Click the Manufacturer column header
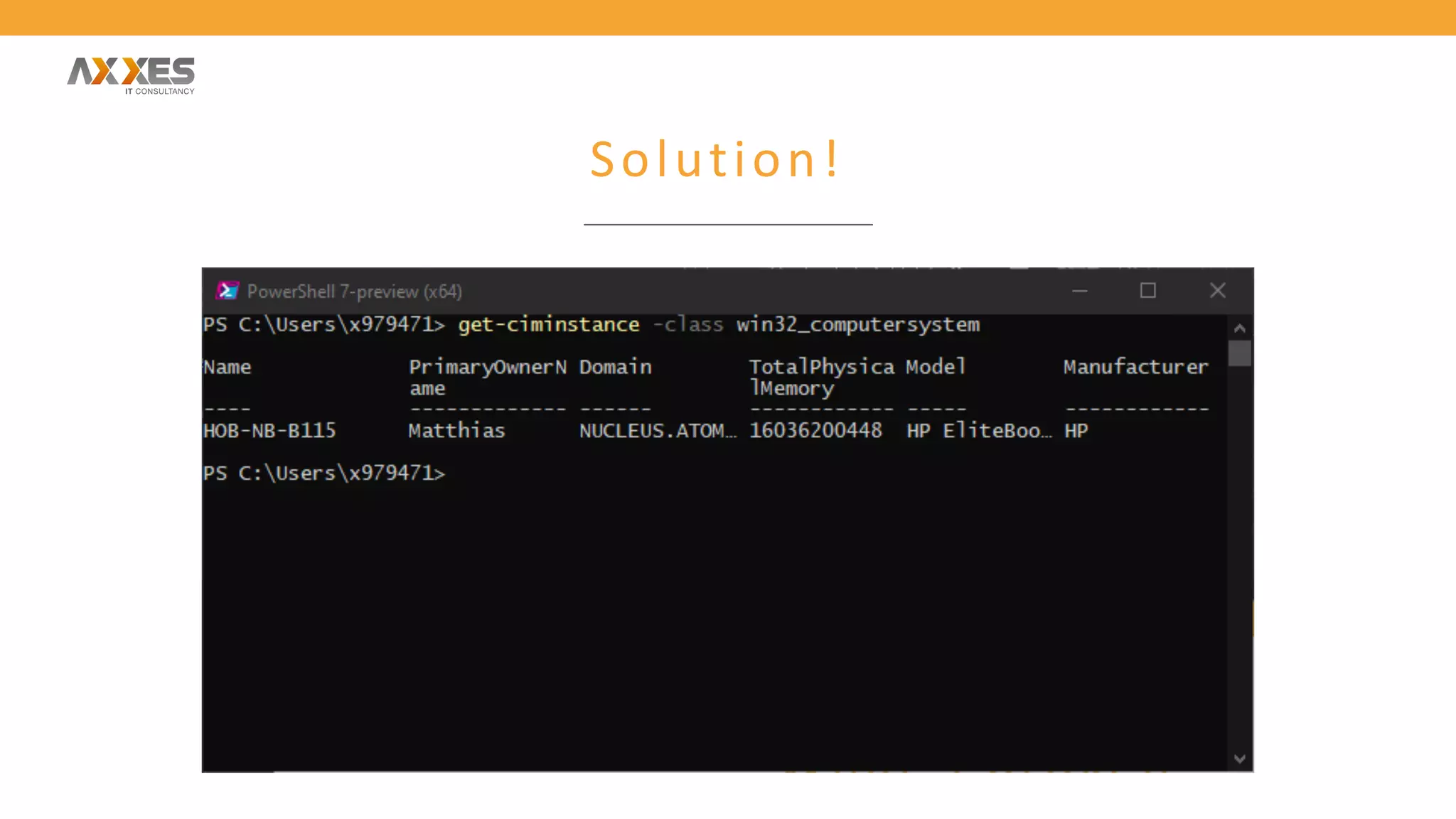This screenshot has width=1456, height=819. [1135, 368]
